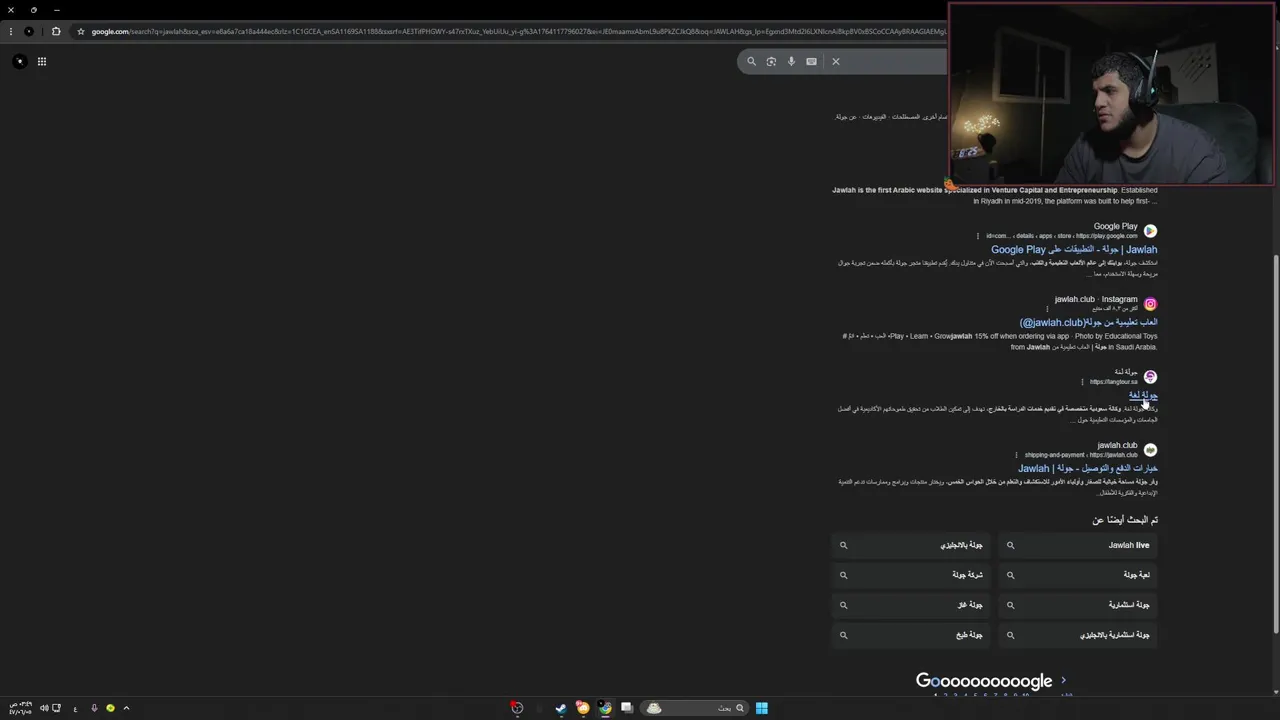This screenshot has width=1280, height=720.
Task: Switch to Chrome on the taskbar
Action: tap(605, 708)
